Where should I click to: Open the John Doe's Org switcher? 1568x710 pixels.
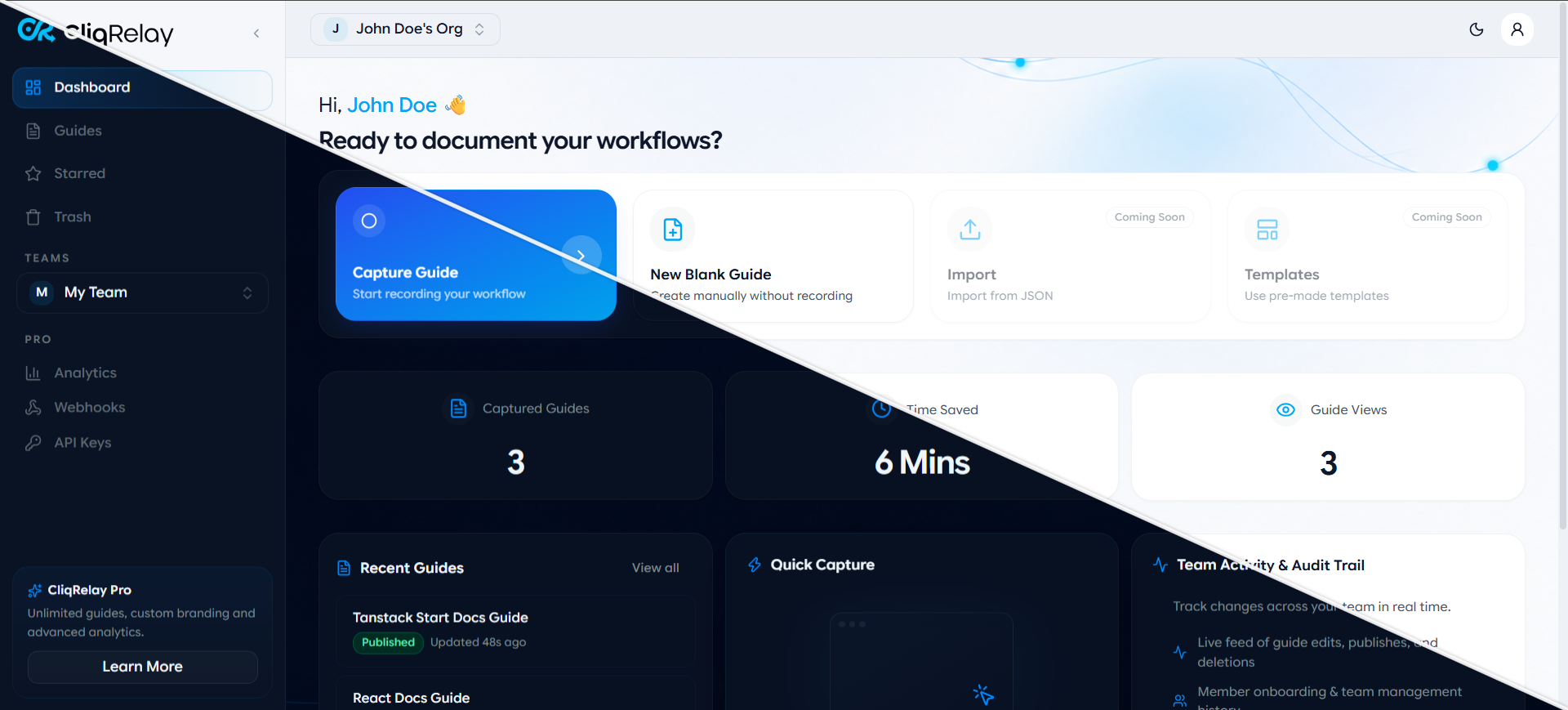tap(405, 29)
